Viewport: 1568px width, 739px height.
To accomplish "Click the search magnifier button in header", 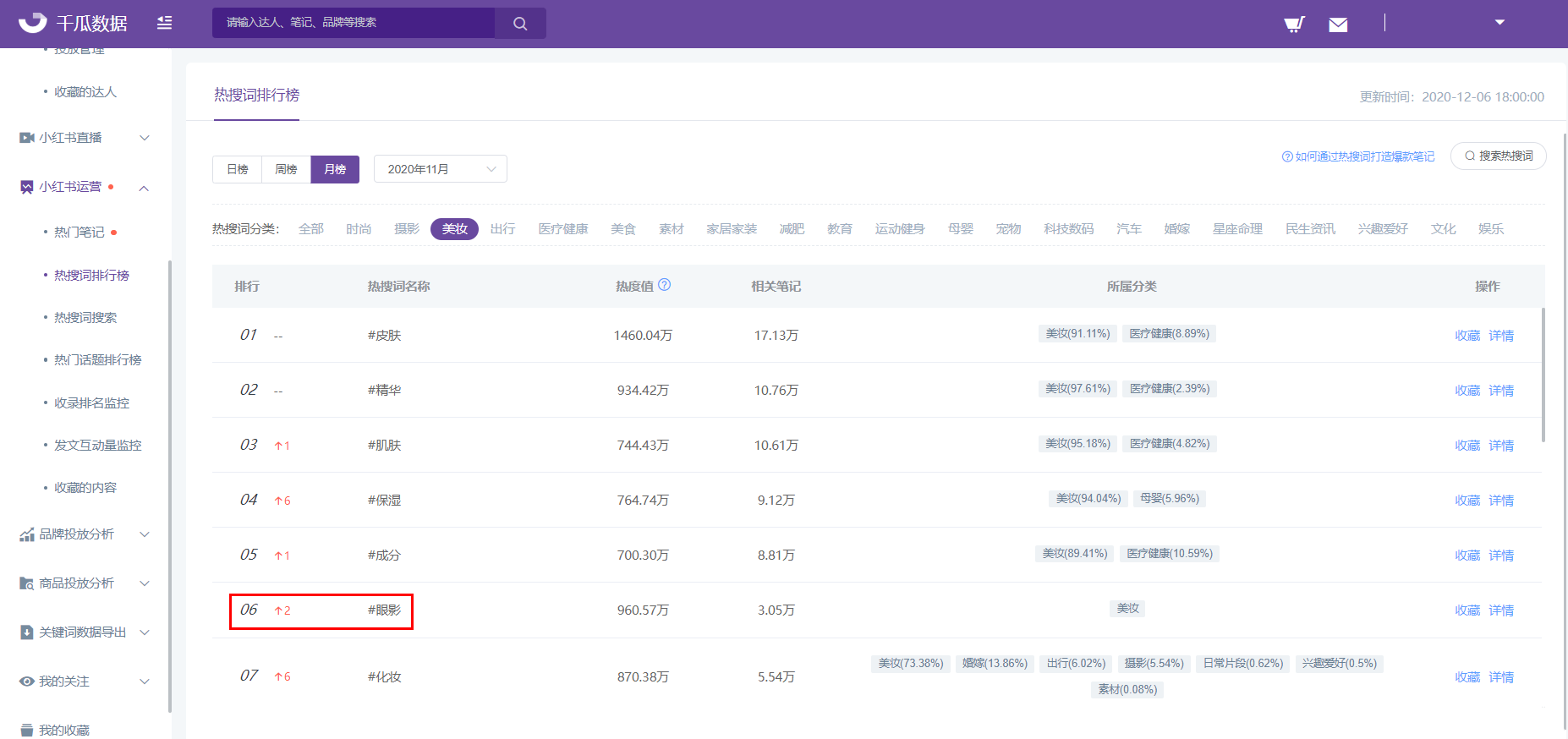I will point(520,24).
